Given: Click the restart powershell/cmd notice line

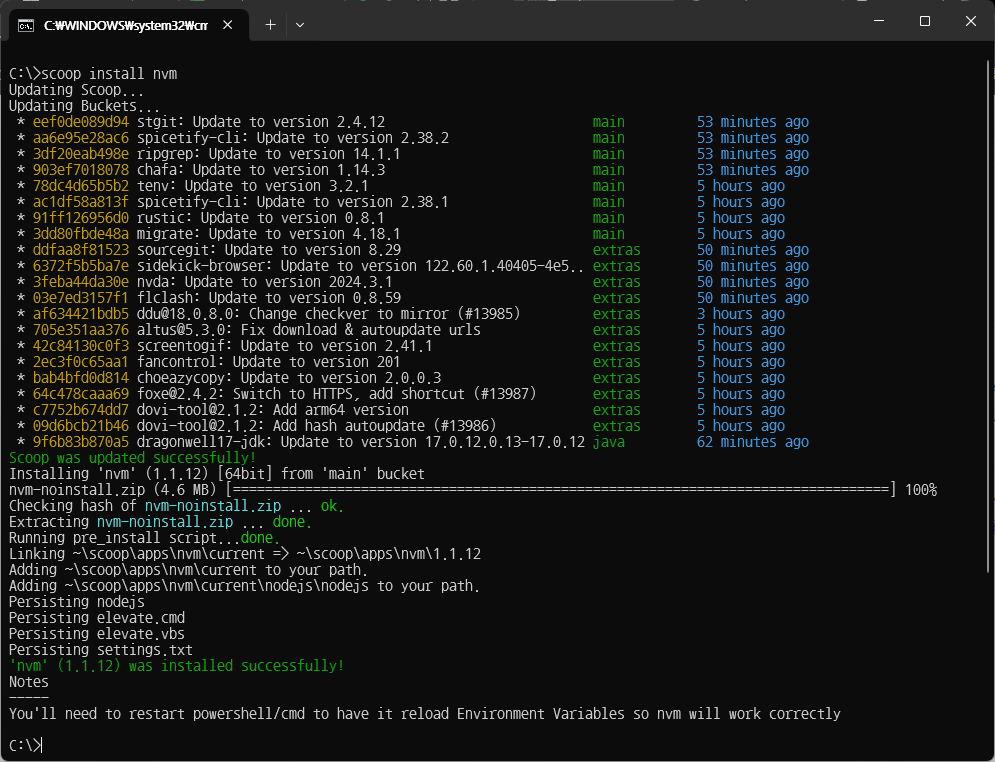Looking at the screenshot, I should coord(425,714).
